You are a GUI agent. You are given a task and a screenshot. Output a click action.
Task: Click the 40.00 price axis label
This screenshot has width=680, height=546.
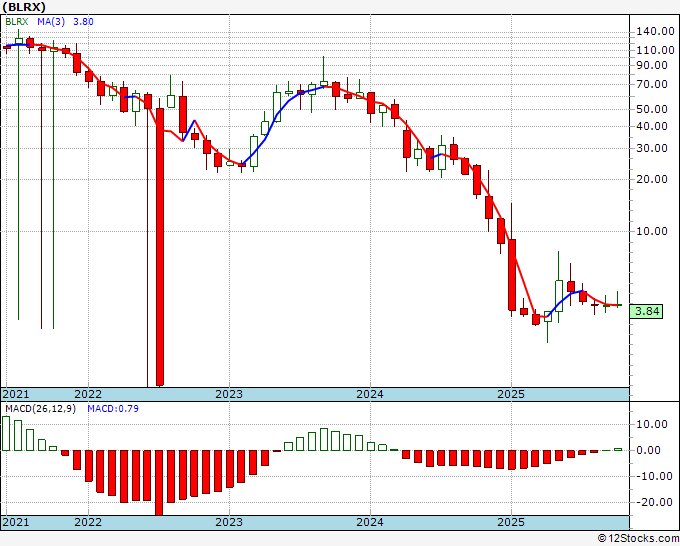[652, 126]
